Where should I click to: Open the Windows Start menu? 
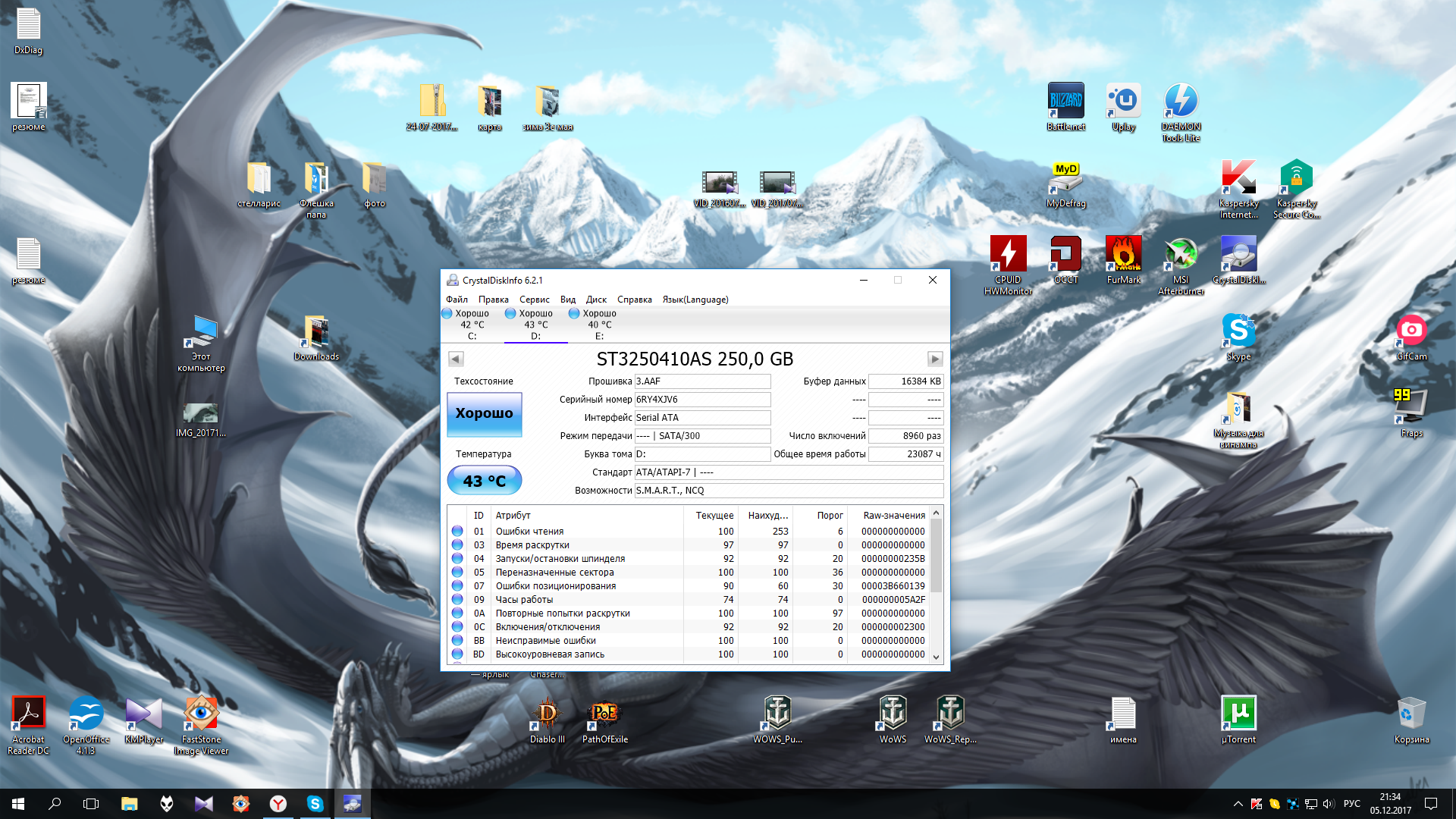point(18,804)
